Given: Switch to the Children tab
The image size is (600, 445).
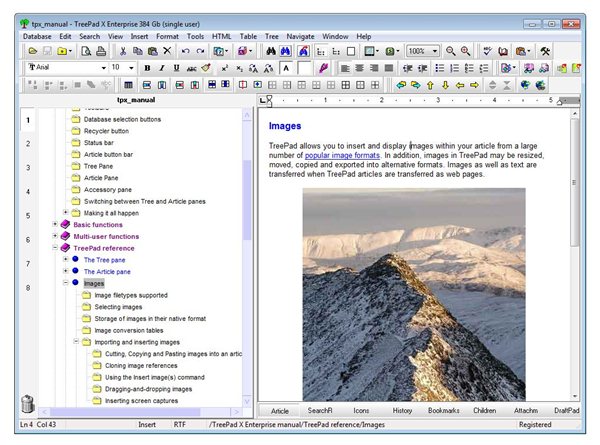Looking at the screenshot, I should point(484,411).
